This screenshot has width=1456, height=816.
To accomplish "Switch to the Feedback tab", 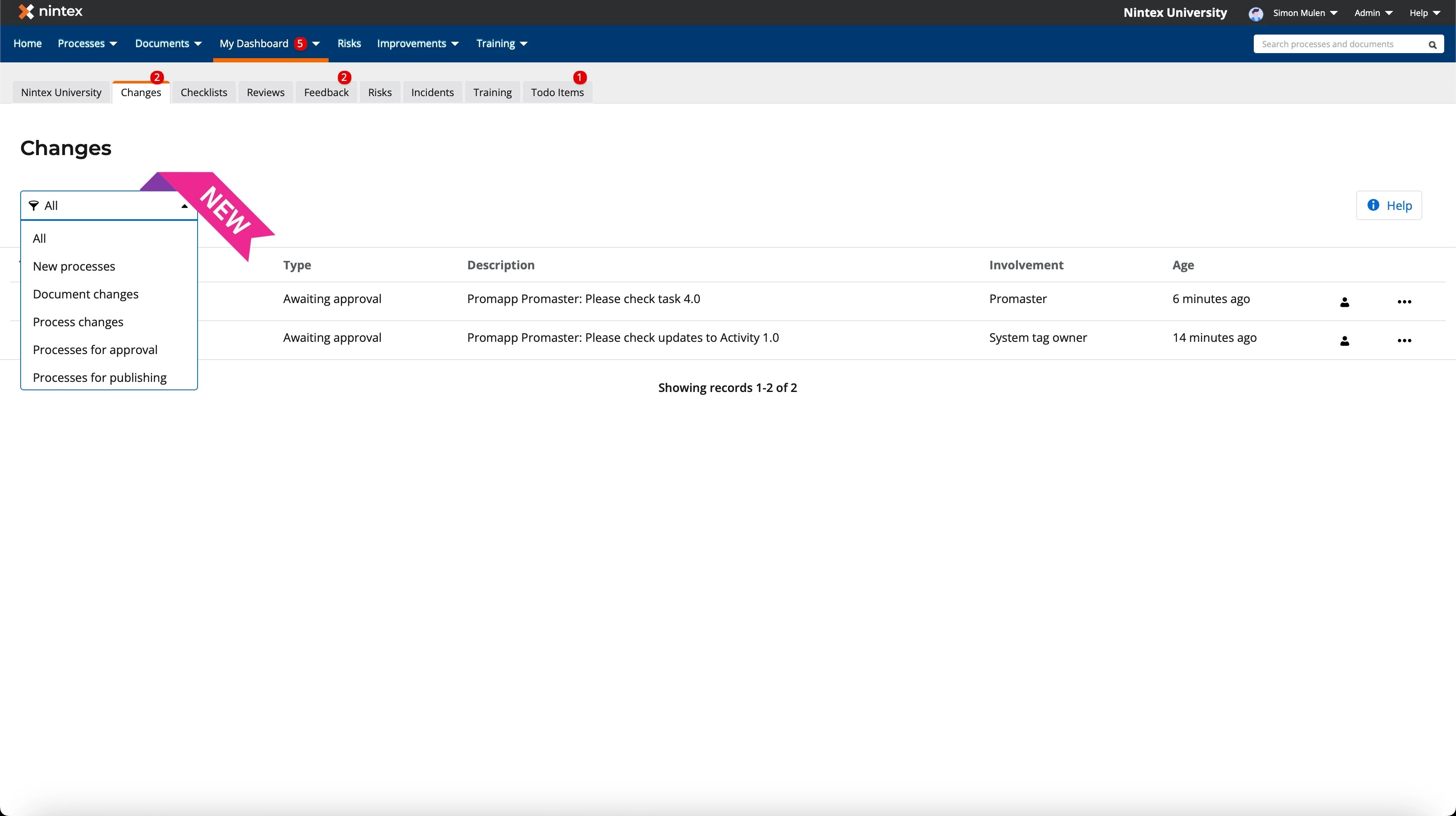I will (x=326, y=92).
